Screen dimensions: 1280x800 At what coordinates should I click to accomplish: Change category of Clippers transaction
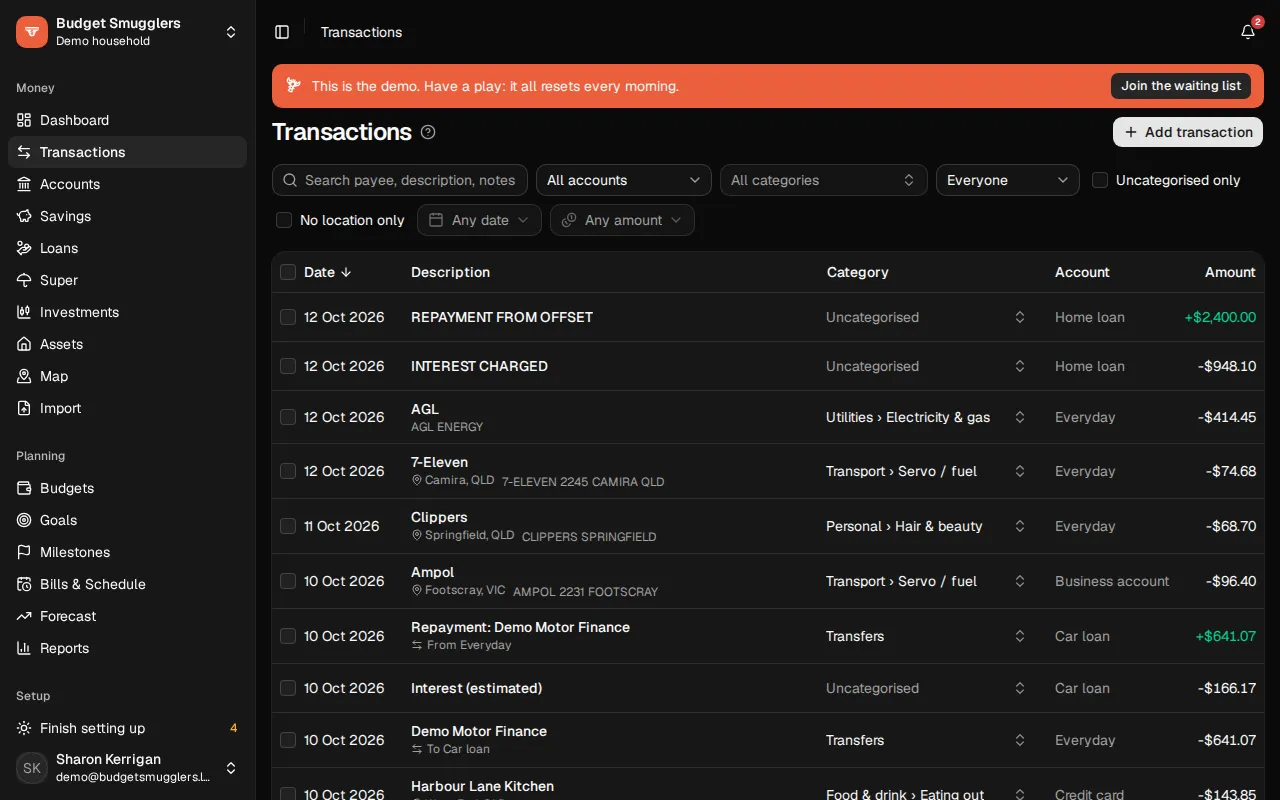click(926, 526)
